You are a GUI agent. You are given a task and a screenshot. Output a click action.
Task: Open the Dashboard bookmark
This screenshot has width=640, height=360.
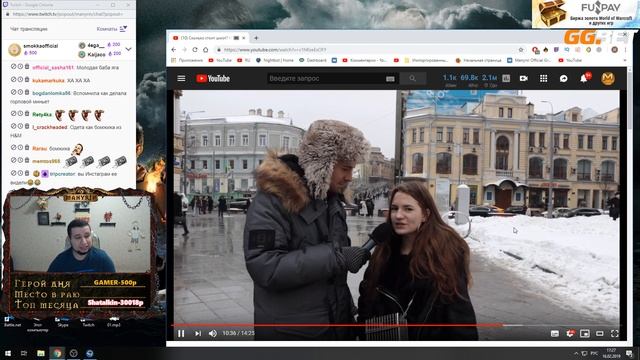pos(313,60)
